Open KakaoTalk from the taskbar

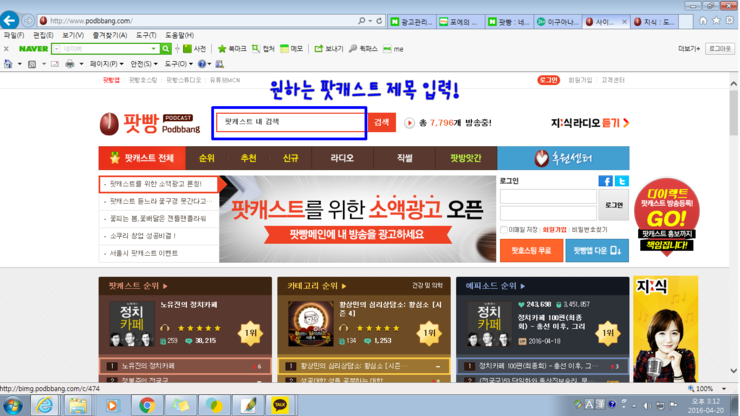pyautogui.click(x=280, y=405)
